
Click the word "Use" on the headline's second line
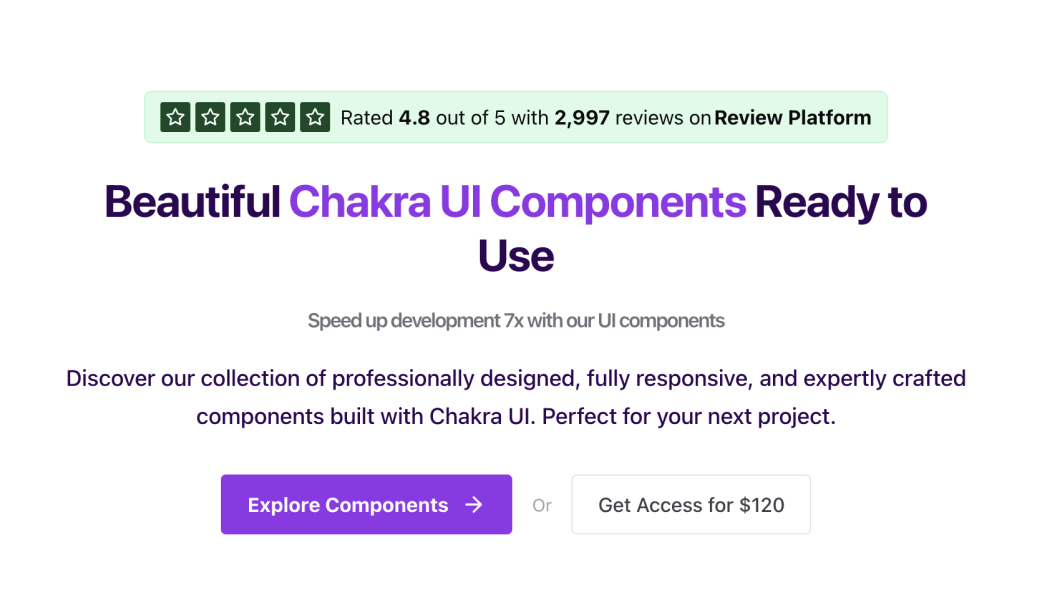click(x=516, y=256)
